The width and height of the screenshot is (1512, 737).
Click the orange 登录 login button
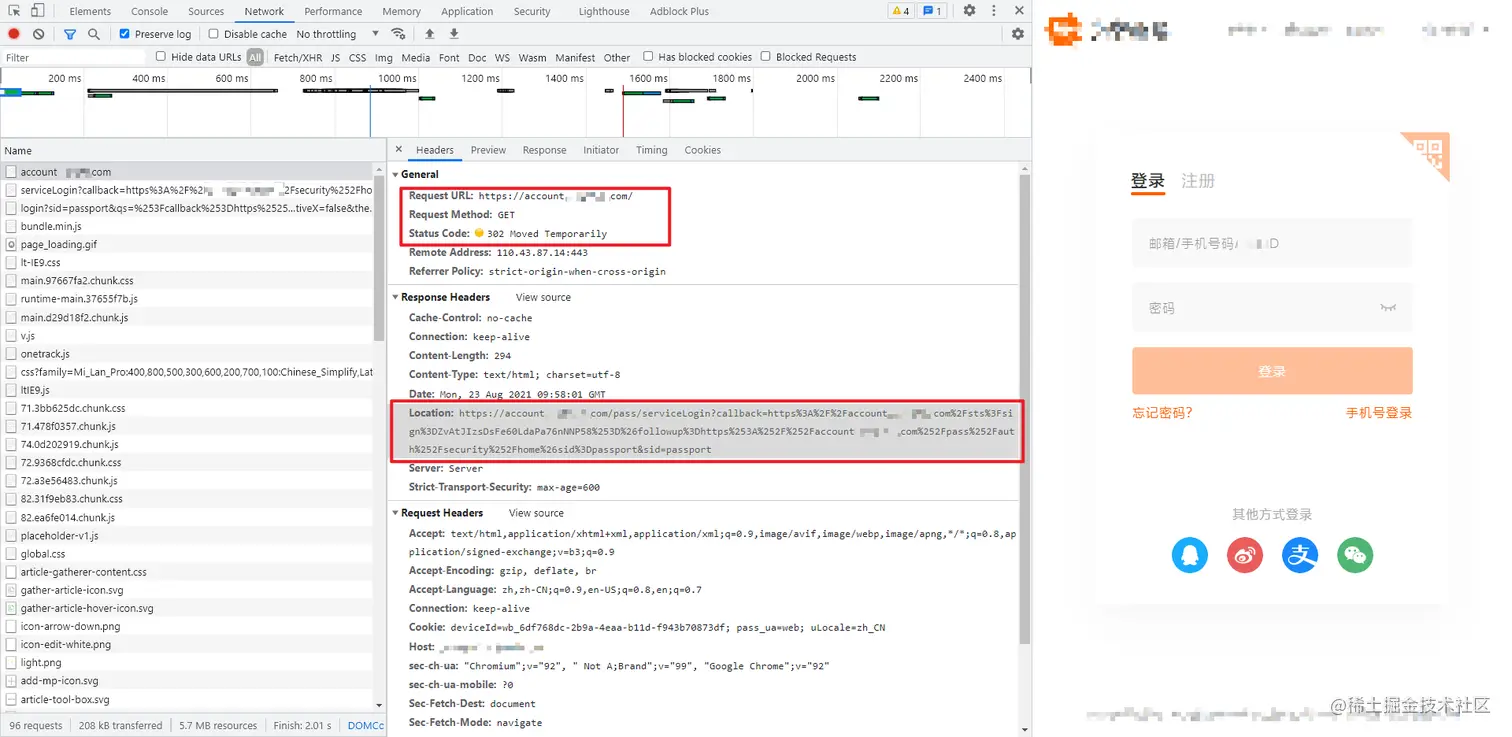1272,371
